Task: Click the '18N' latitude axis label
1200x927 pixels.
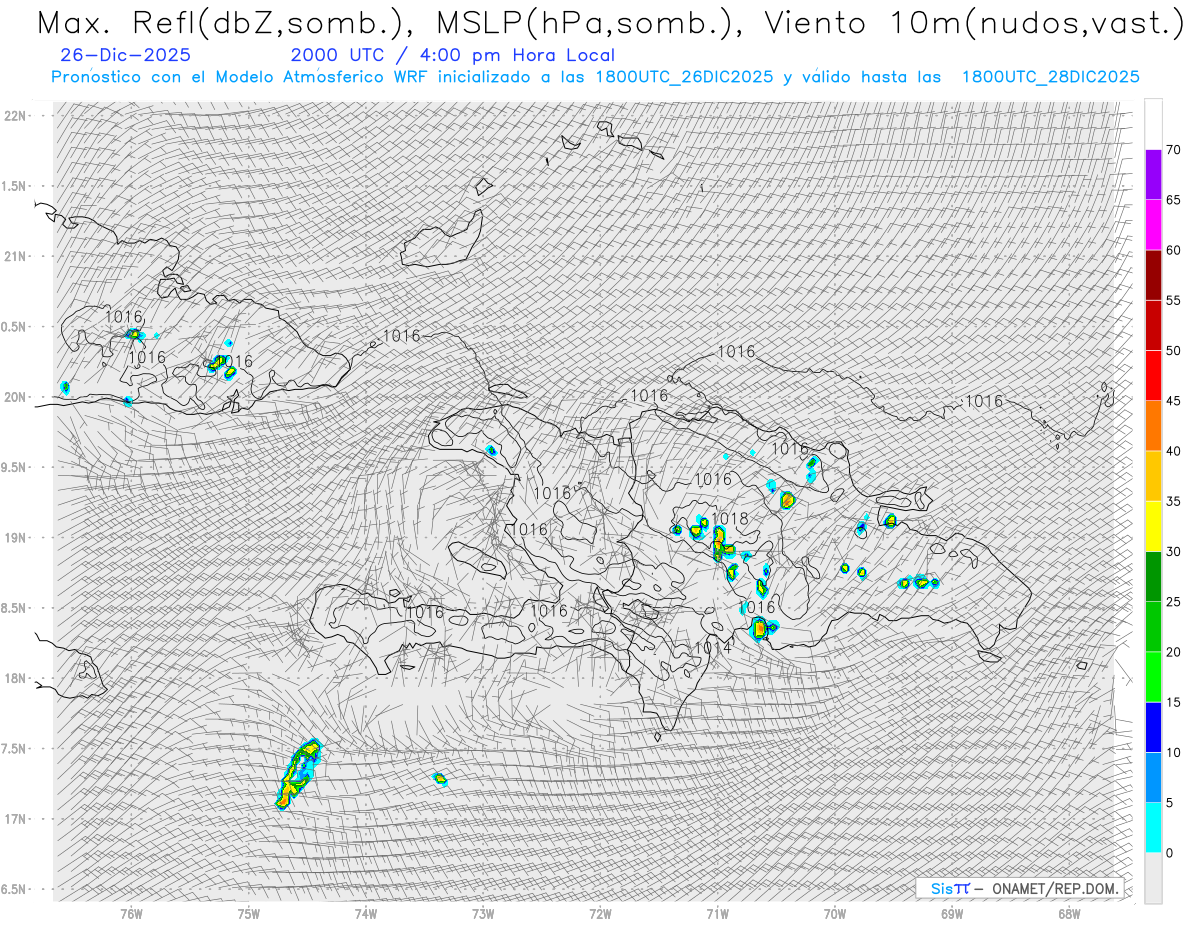Action: (15, 678)
